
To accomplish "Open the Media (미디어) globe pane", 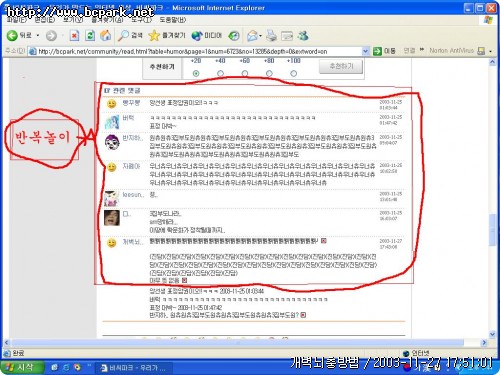I will pos(207,35).
